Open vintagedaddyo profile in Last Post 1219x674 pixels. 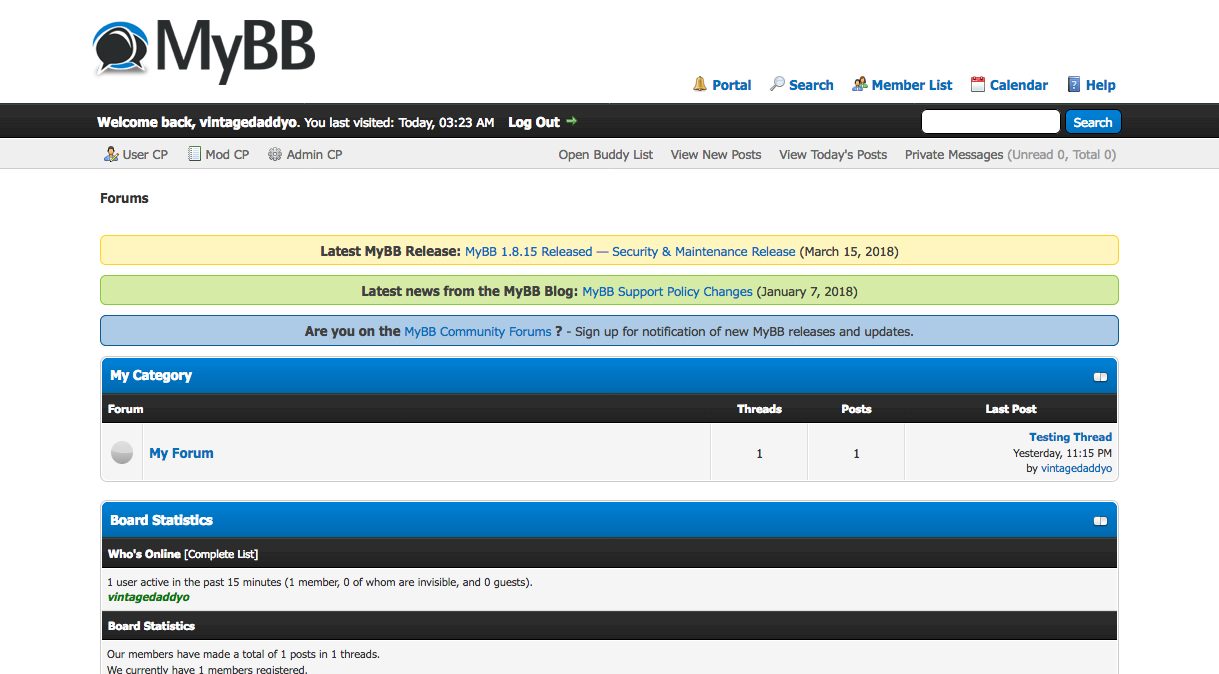pyautogui.click(x=1076, y=468)
